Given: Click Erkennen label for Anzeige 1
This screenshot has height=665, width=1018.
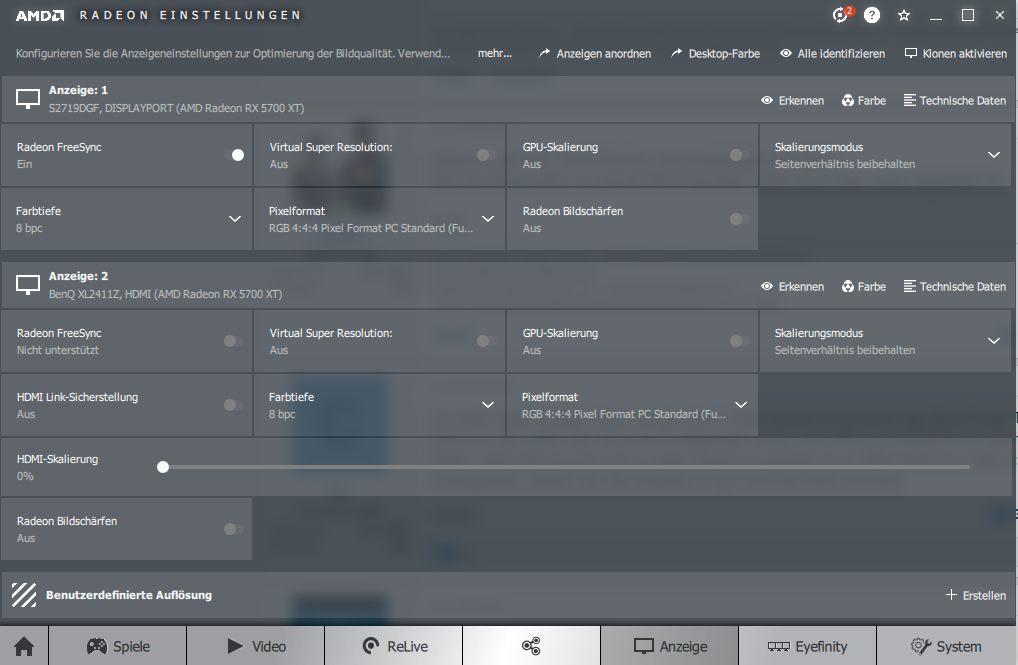Looking at the screenshot, I should point(801,101).
